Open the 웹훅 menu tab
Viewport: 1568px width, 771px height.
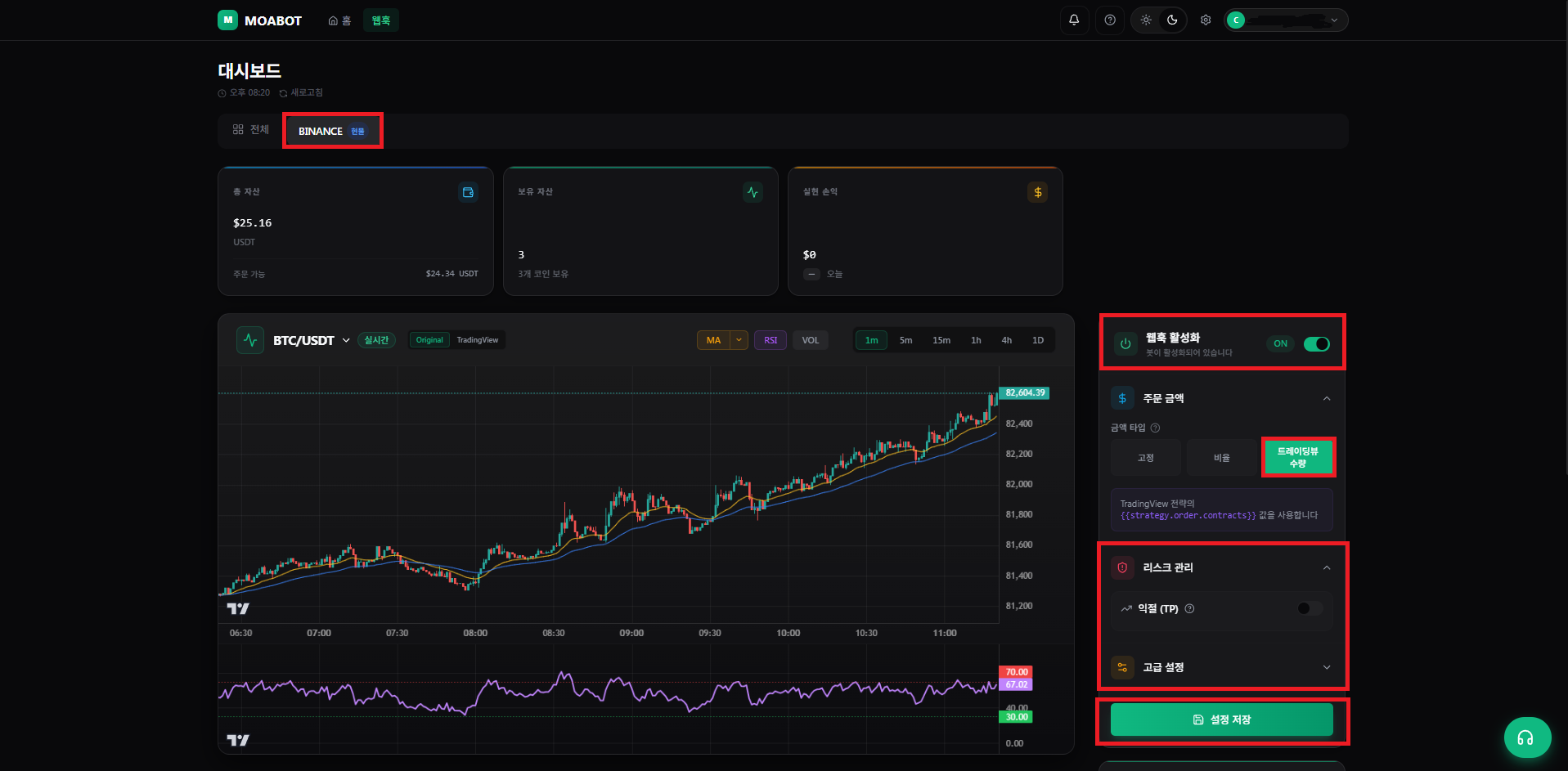pos(381,20)
